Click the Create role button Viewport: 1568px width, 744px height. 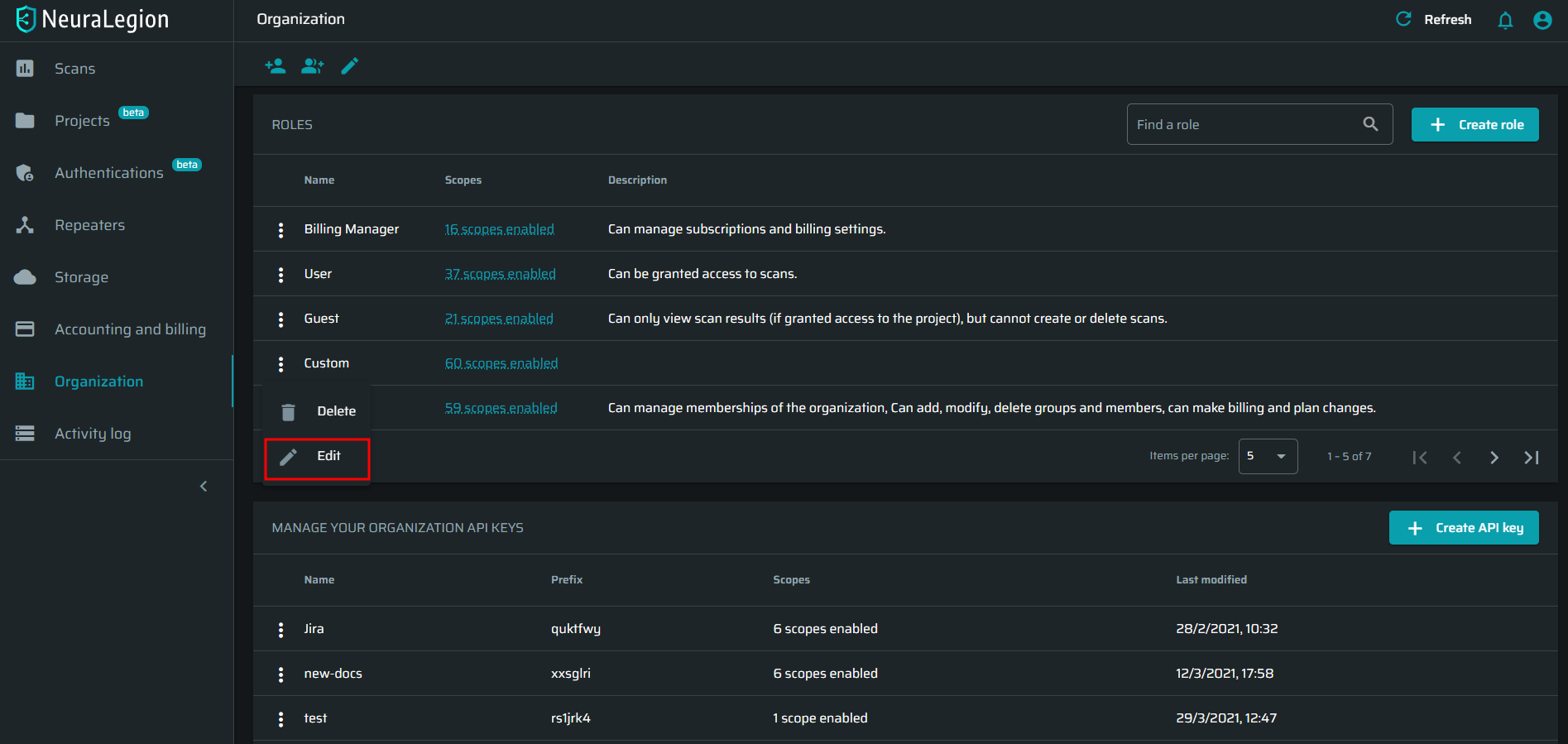click(x=1475, y=124)
